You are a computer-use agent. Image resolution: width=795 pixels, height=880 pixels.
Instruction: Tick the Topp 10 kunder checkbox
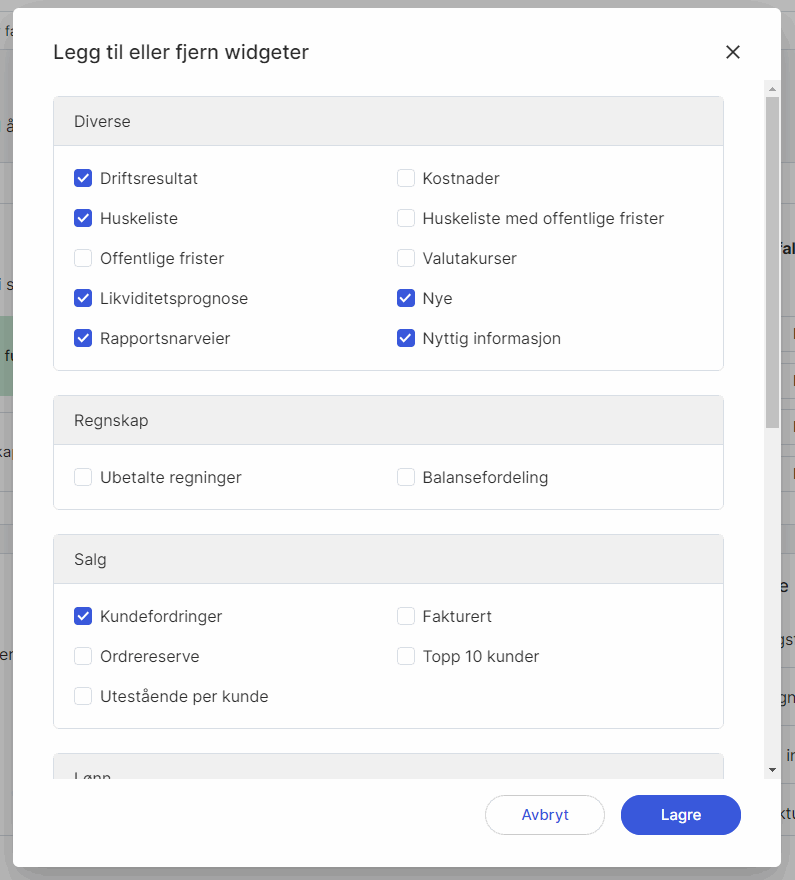click(406, 656)
